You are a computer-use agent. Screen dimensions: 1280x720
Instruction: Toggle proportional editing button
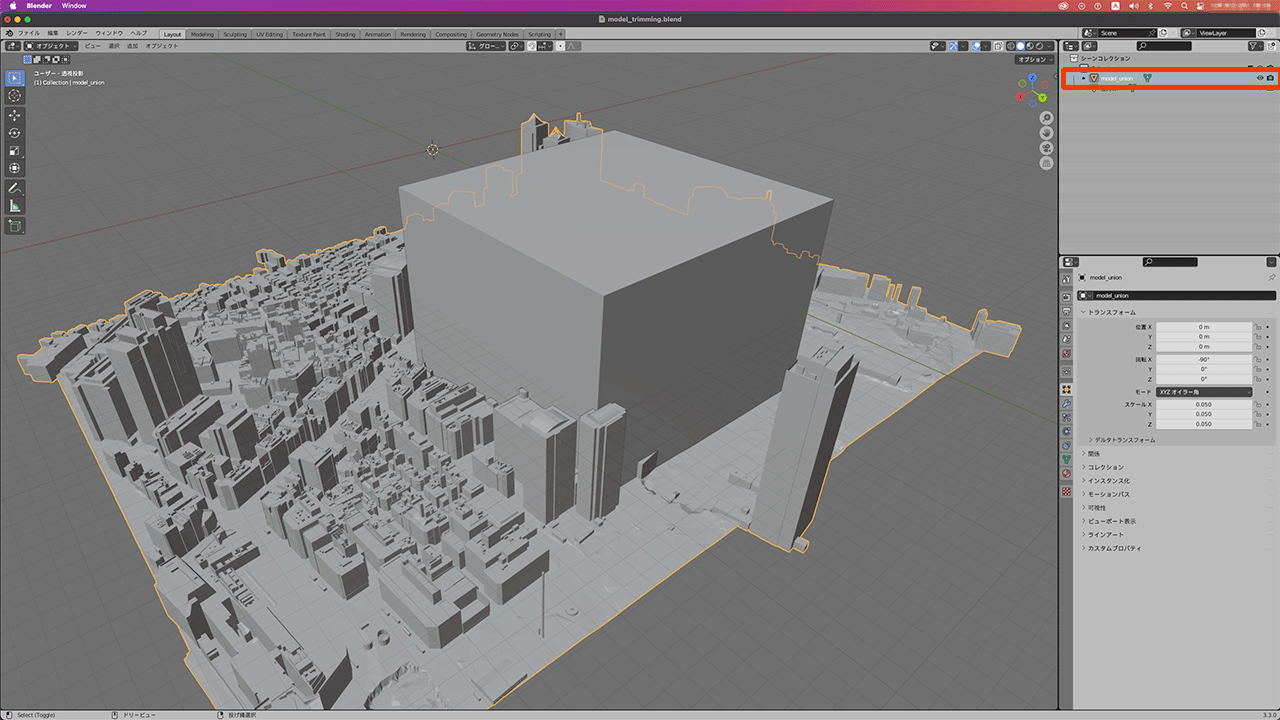(x=560, y=46)
